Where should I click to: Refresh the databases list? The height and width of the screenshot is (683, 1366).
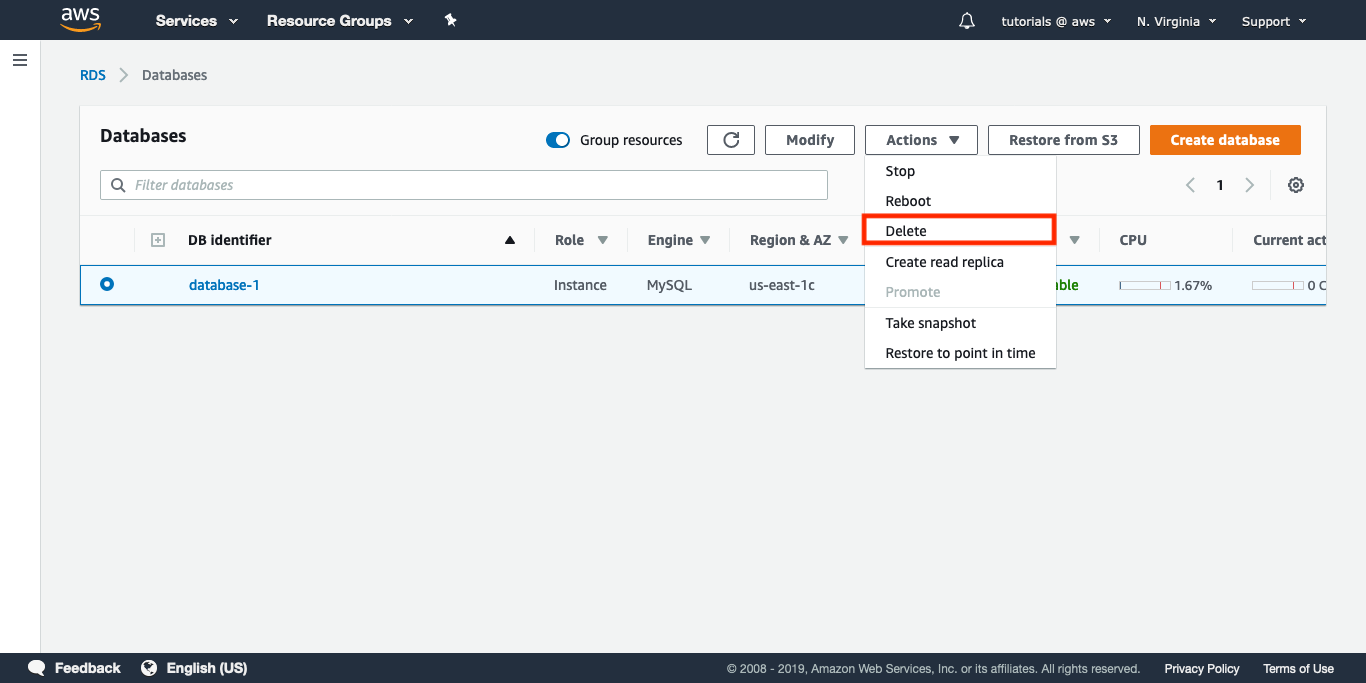731,140
